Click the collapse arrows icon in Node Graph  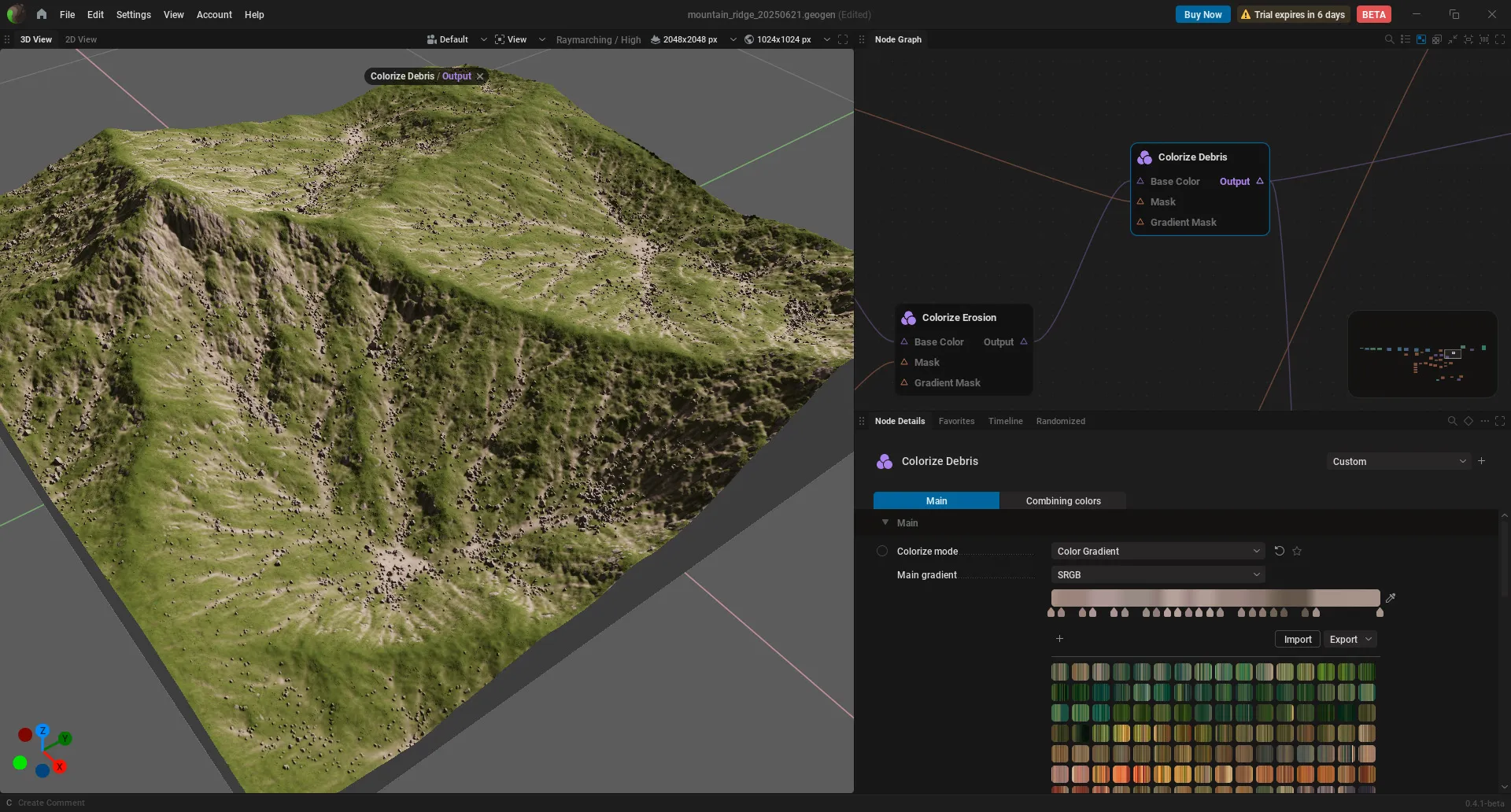[x=1452, y=39]
